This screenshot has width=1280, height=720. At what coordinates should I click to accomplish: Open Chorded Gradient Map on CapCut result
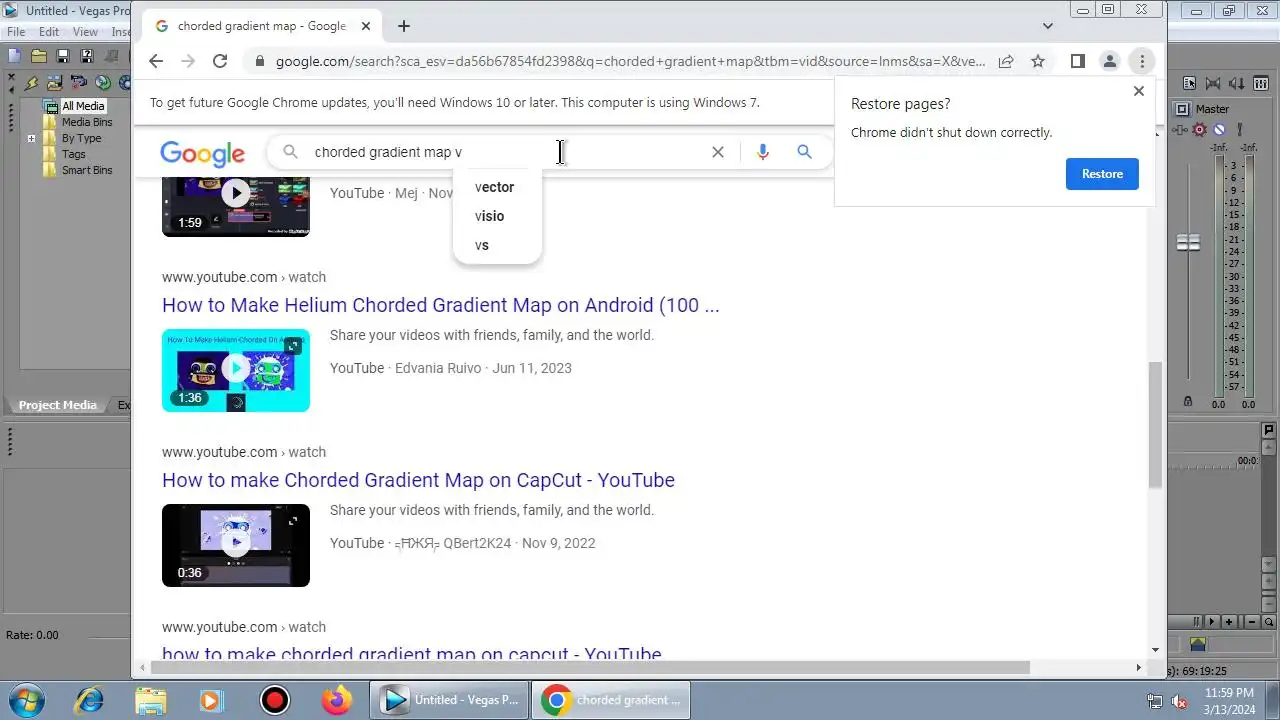tap(418, 480)
